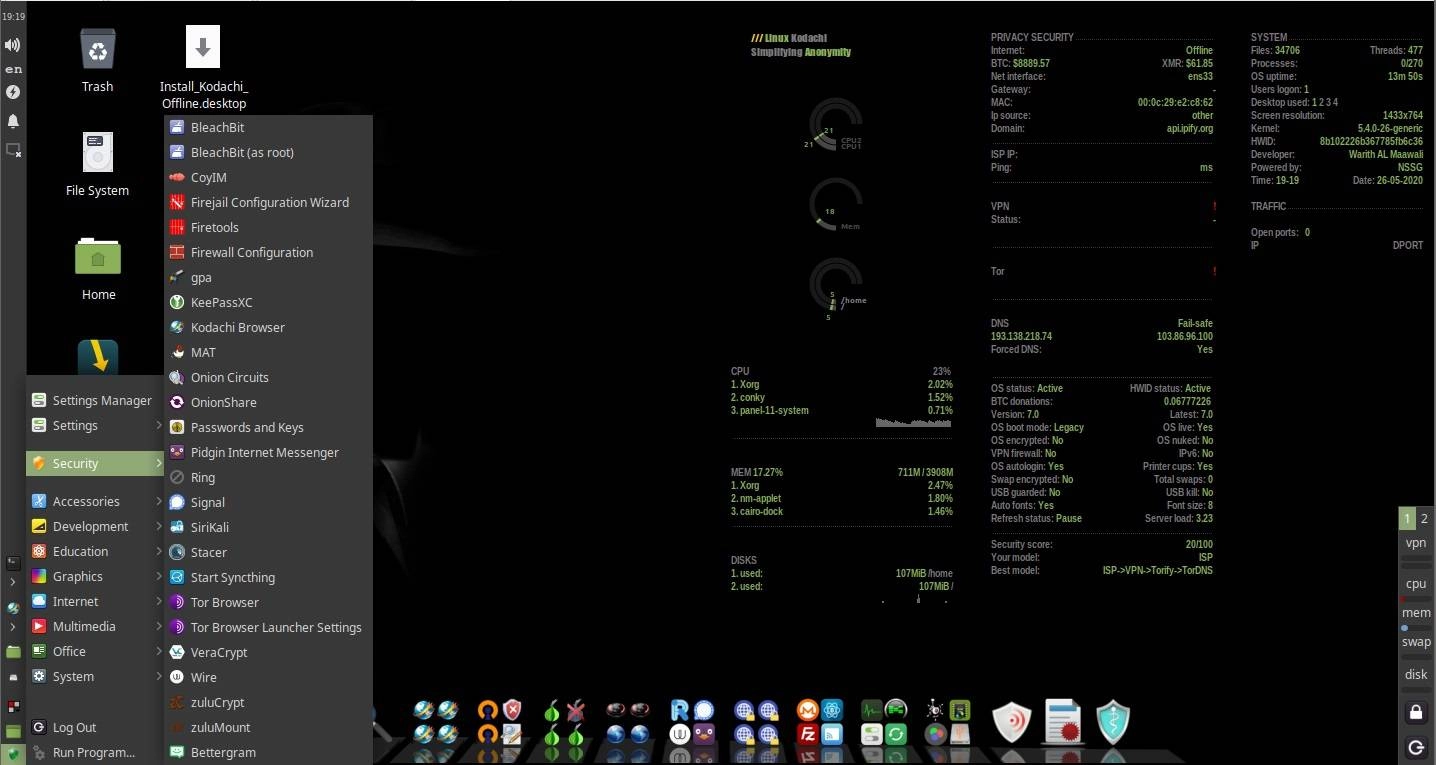
Task: Click the 'en' keyboard layout indicator
Action: tap(13, 69)
